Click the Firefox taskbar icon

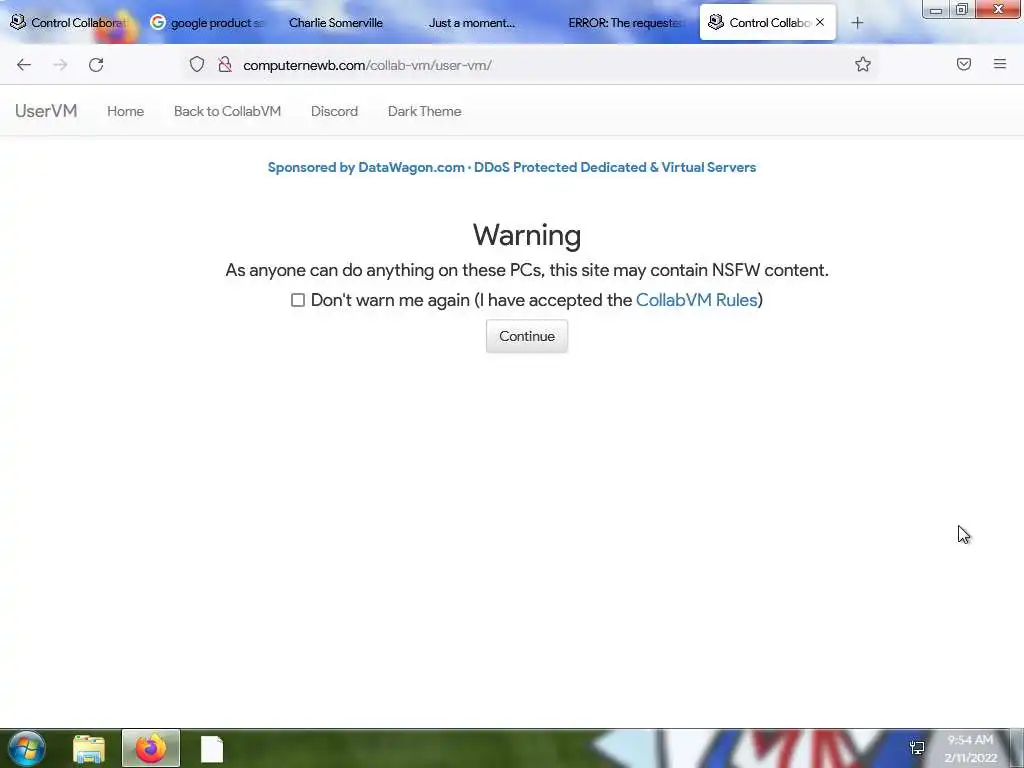click(x=151, y=748)
